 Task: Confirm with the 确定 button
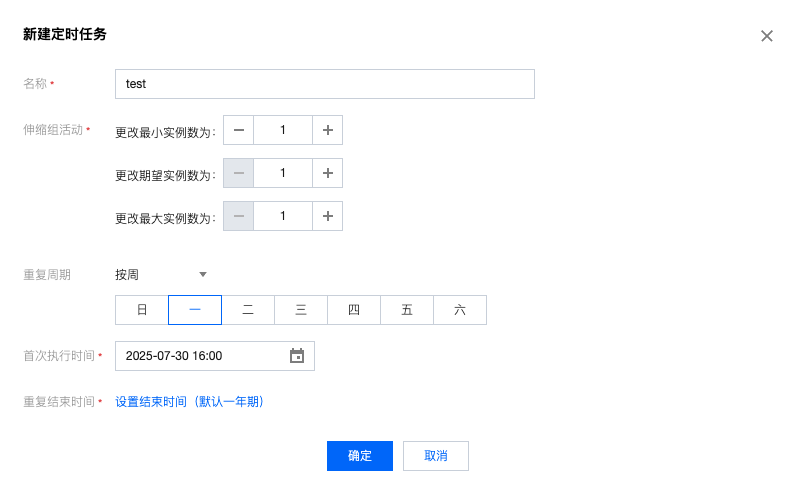point(360,456)
